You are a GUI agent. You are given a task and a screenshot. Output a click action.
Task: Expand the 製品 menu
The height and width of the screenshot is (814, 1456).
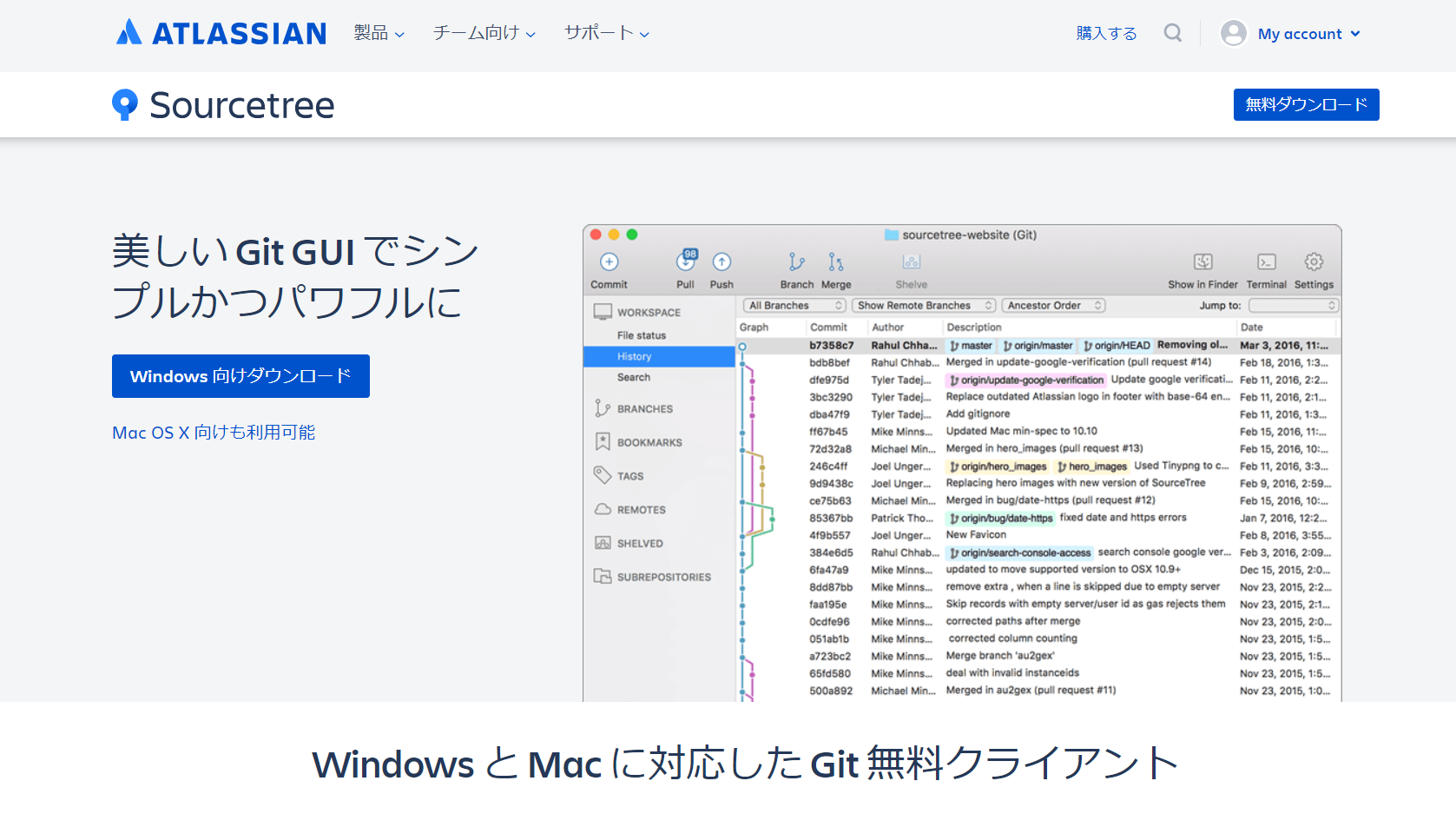click(379, 33)
